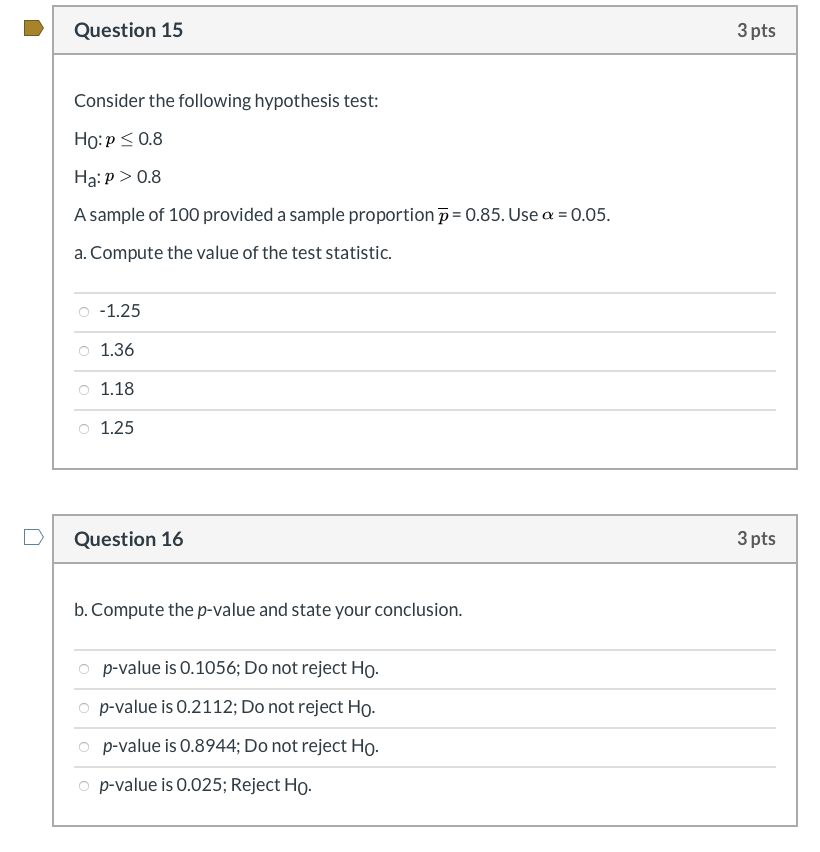Click the 1.36 answer row text

click(x=115, y=350)
